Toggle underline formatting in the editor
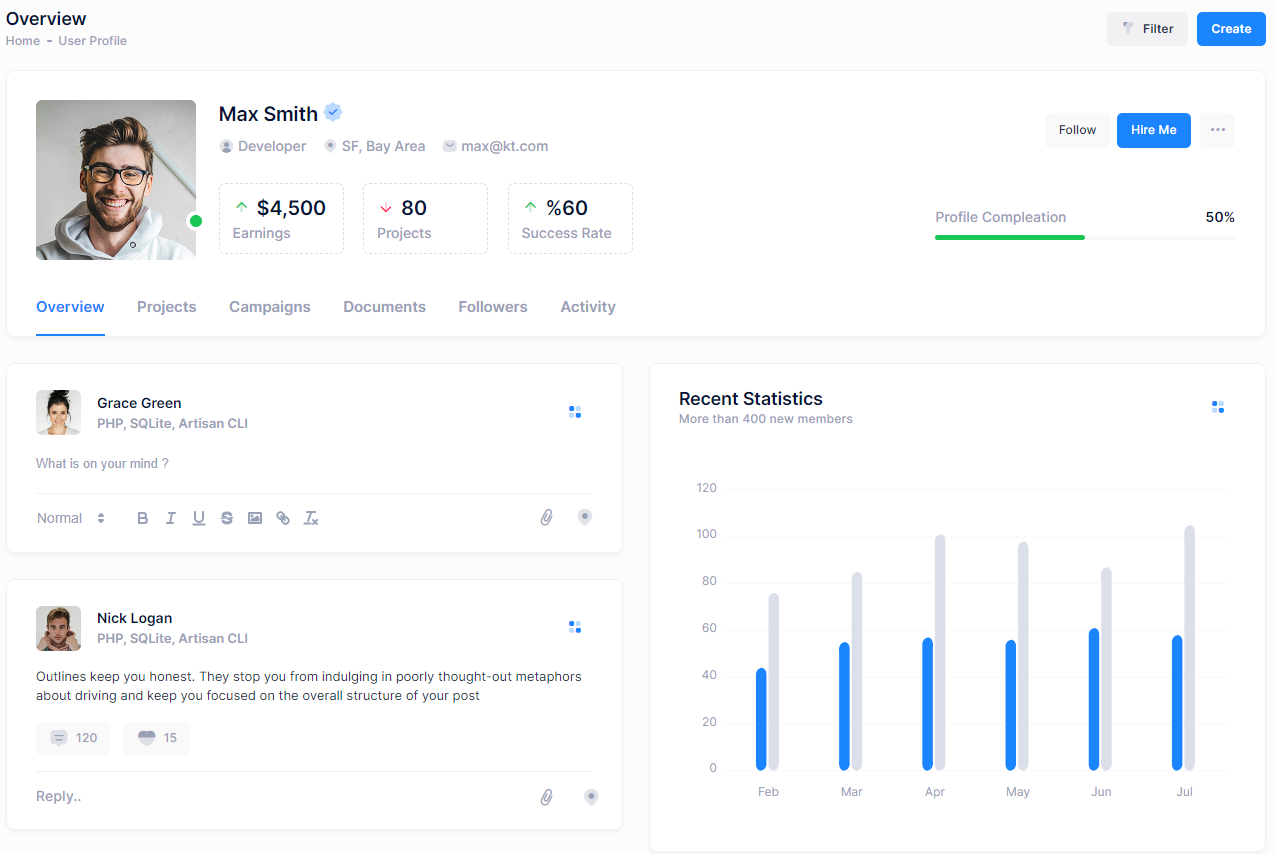Viewport: 1276px width, 854px height. (x=199, y=518)
